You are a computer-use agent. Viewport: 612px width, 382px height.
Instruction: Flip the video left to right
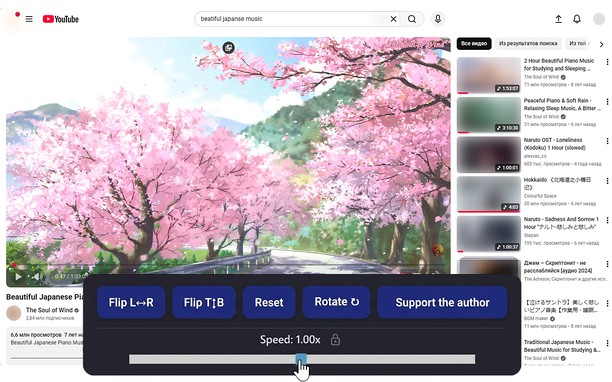(x=131, y=302)
